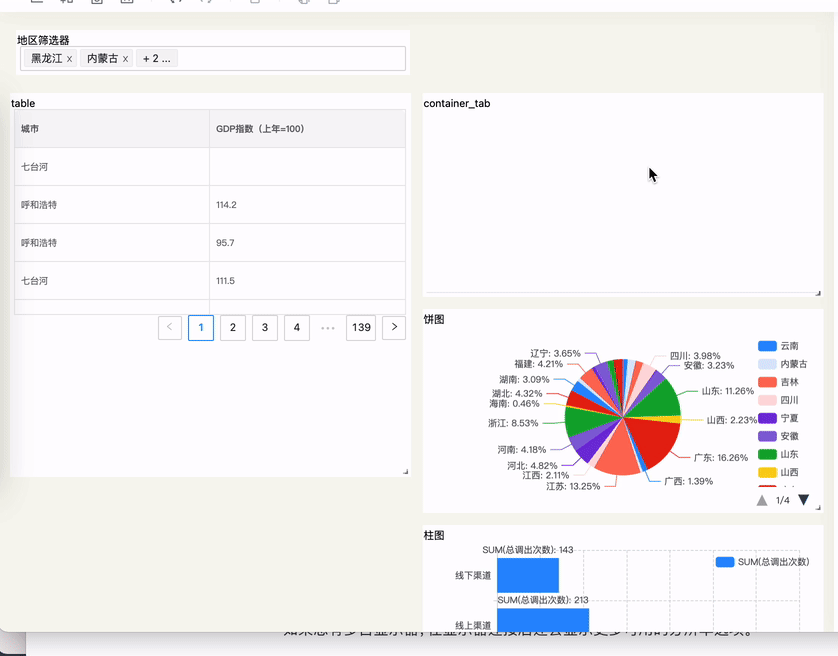Viewport: 838px width, 656px height.
Task: Click the 呼和浩特 row showing 114.2
Action: (x=110, y=205)
